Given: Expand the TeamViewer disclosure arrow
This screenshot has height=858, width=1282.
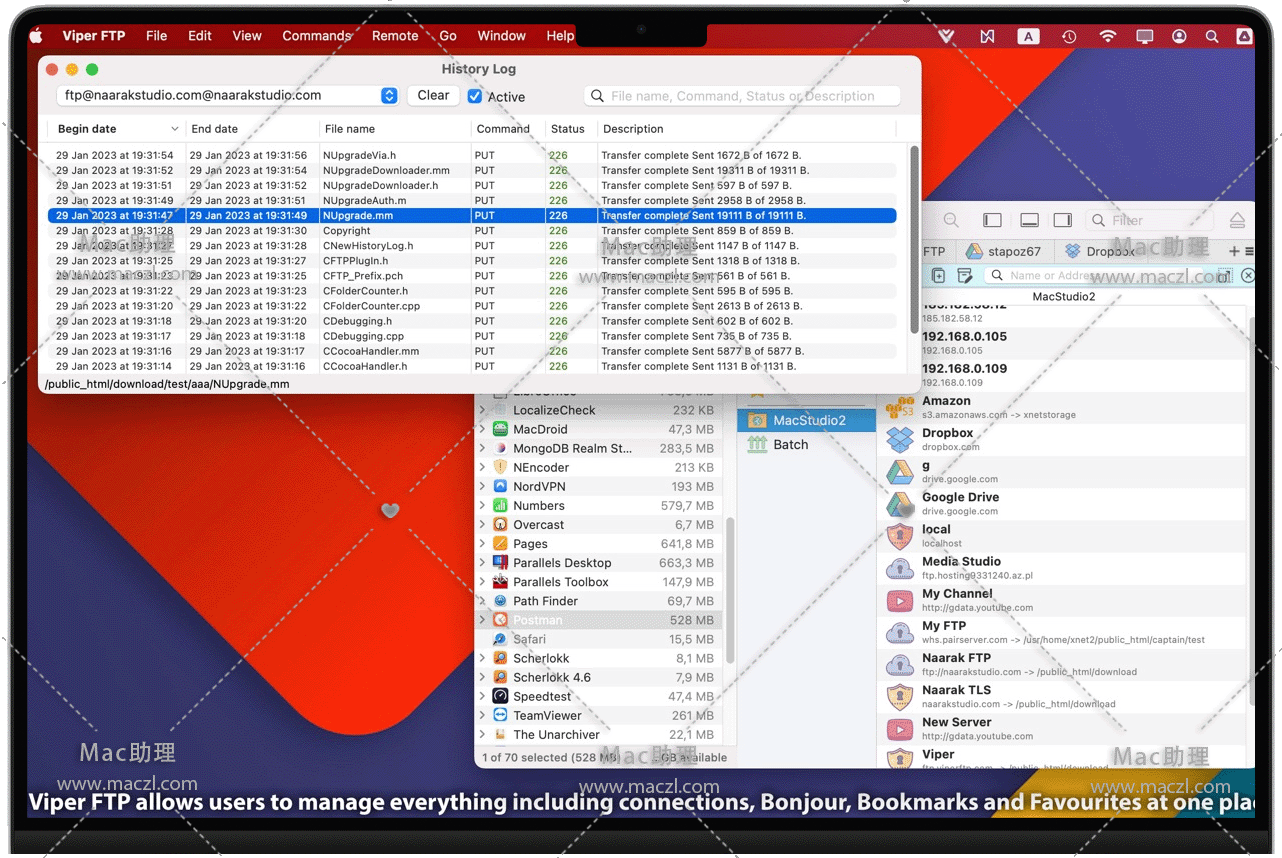Looking at the screenshot, I should point(483,716).
